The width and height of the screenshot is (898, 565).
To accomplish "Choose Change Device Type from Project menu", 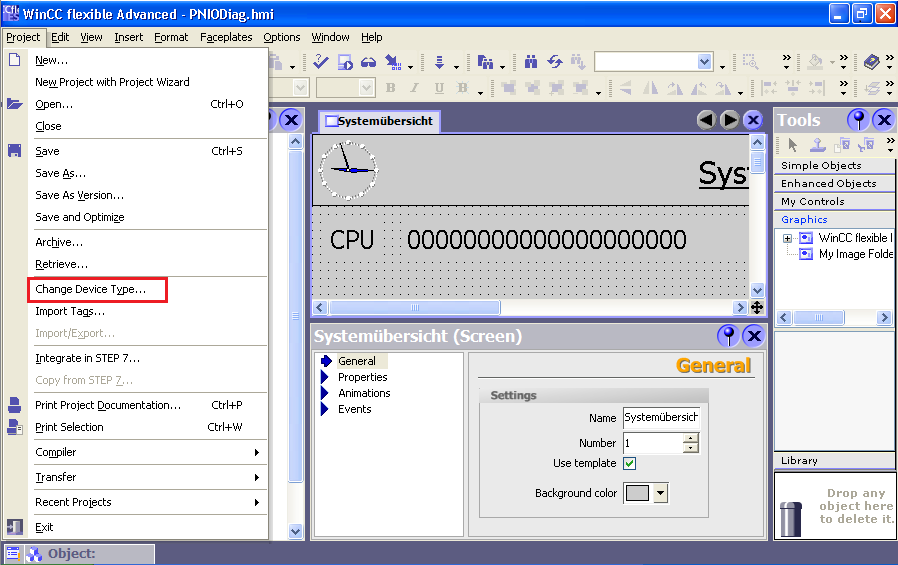I will point(91,289).
